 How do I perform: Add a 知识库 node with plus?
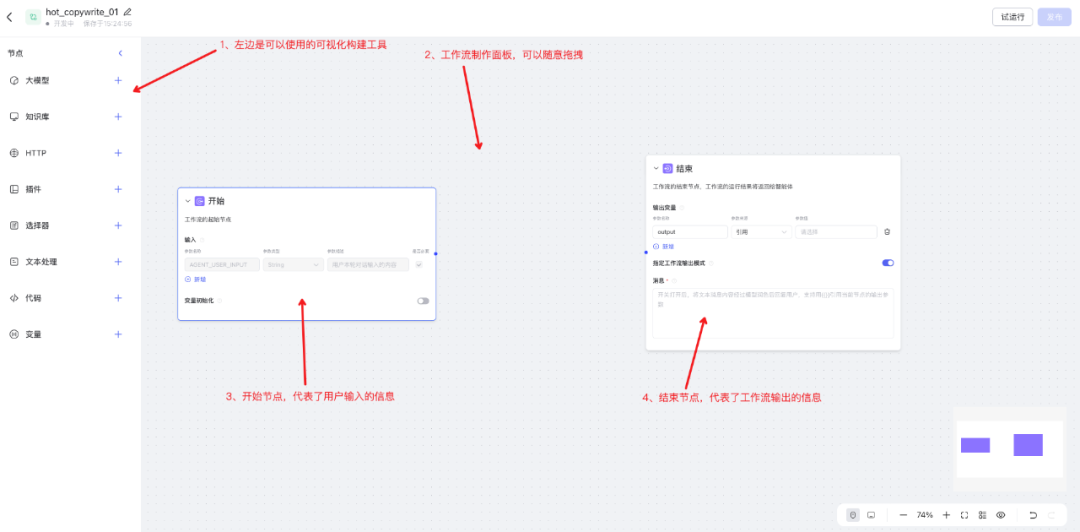point(118,116)
